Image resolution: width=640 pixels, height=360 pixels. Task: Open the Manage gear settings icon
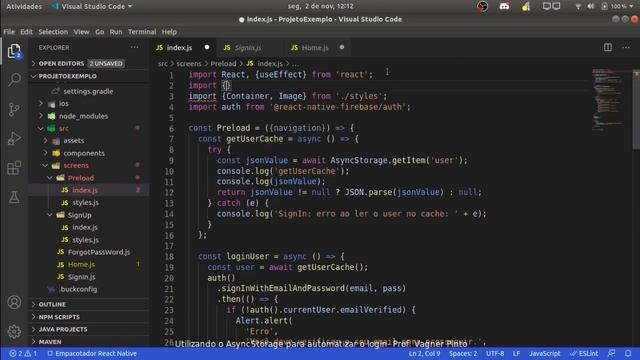click(14, 331)
